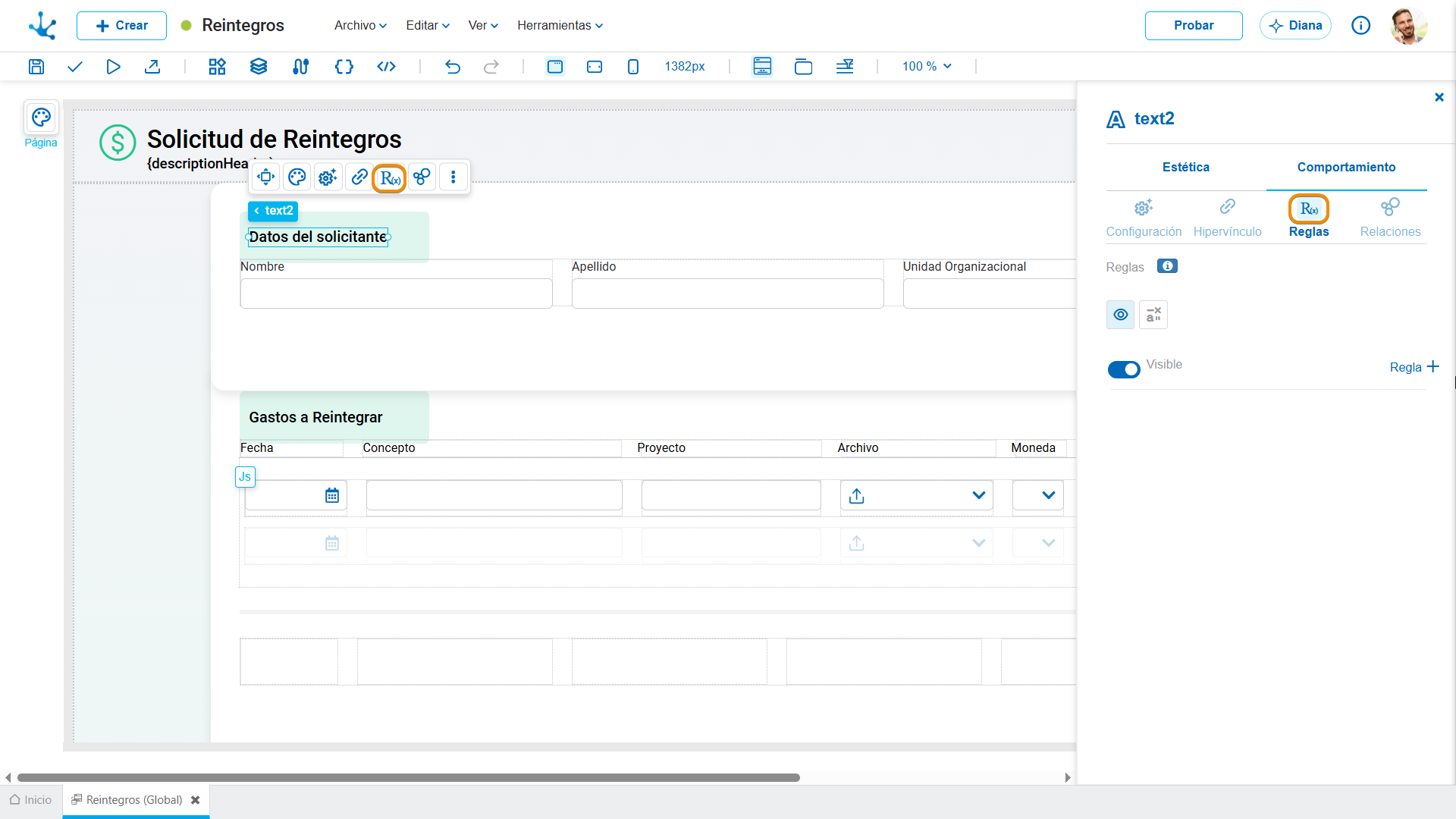Expand the 100 % zoom dropdown
1456x819 pixels.
(x=927, y=67)
